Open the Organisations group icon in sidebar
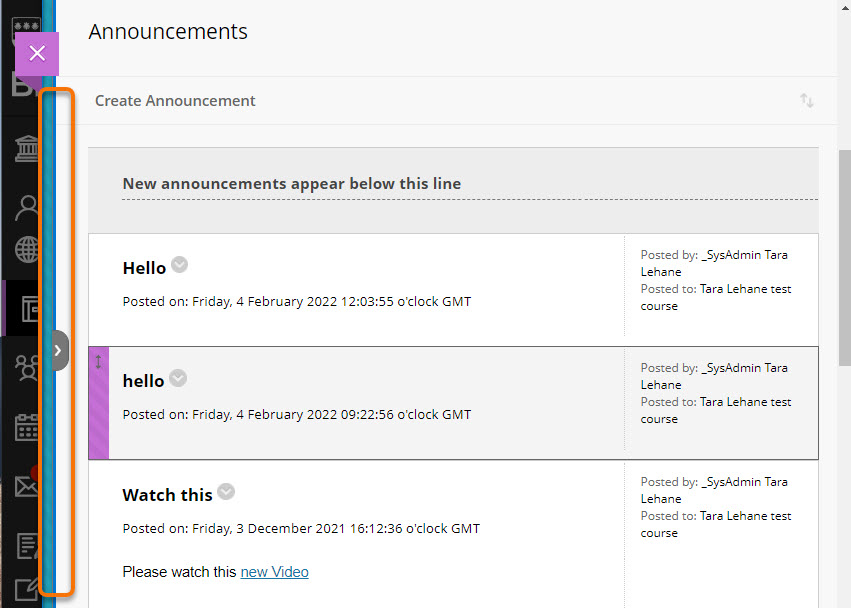 (27, 368)
